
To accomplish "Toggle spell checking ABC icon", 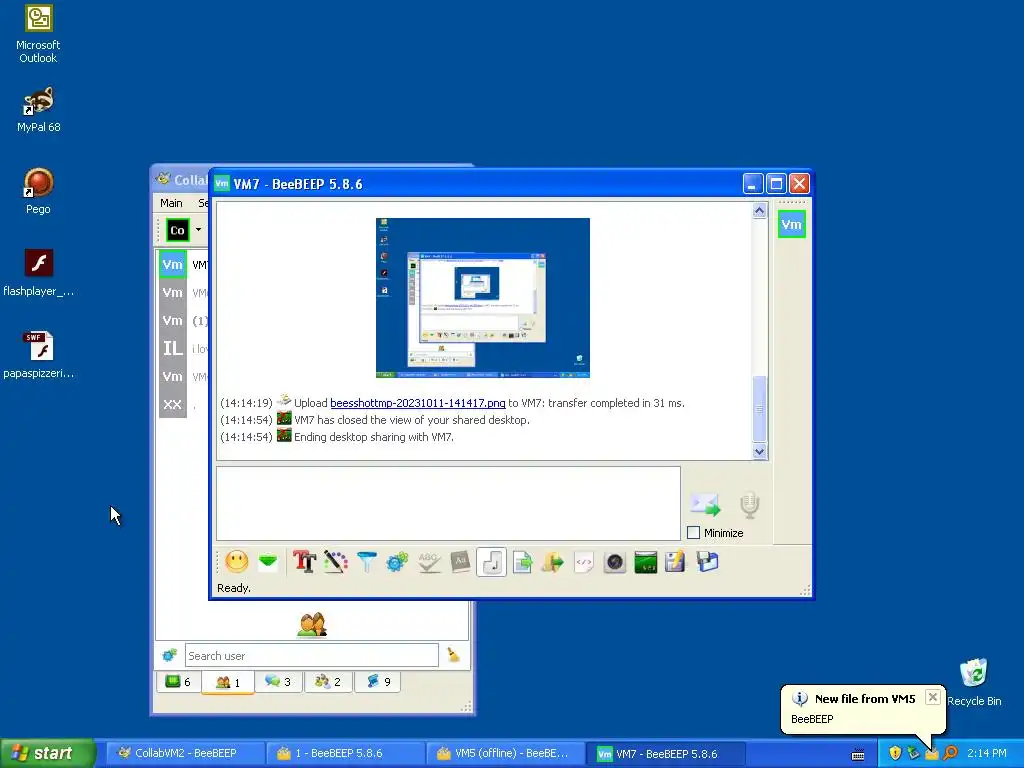I will coord(428,562).
